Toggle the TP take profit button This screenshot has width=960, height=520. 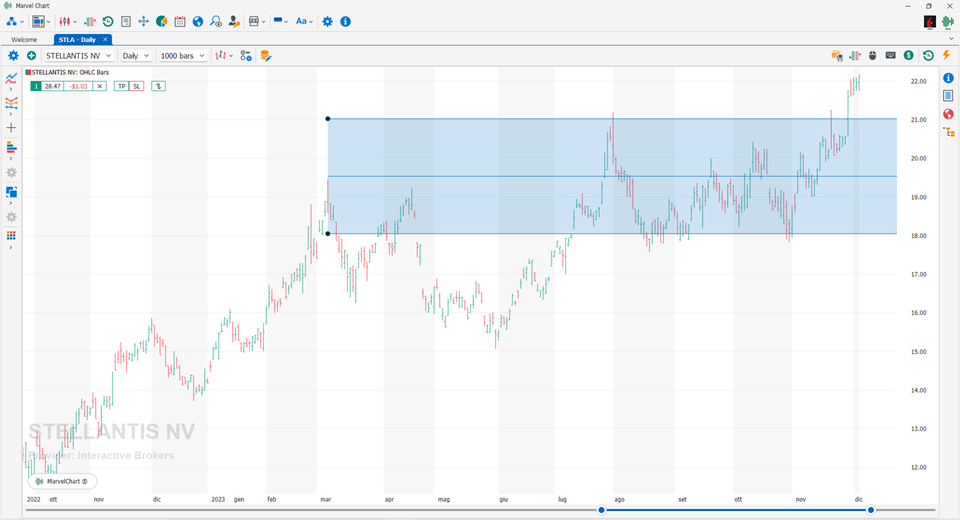point(121,86)
